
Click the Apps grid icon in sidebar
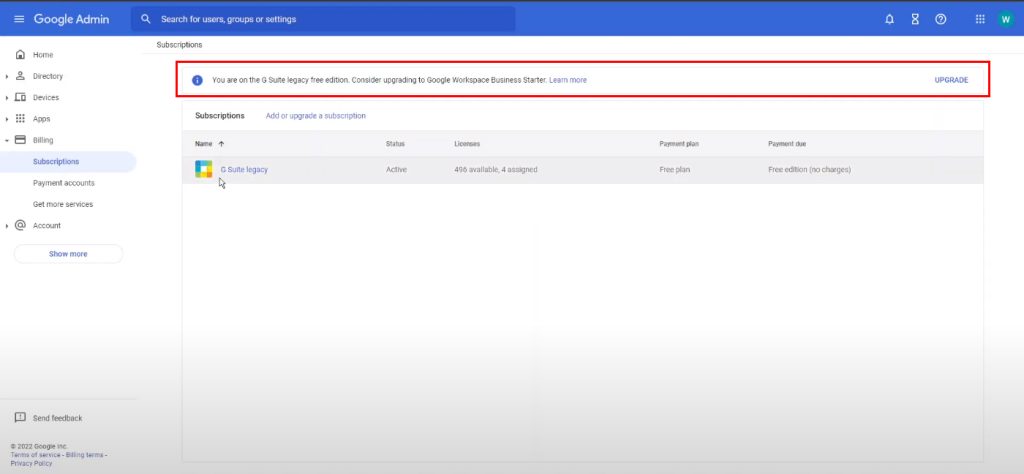point(20,119)
